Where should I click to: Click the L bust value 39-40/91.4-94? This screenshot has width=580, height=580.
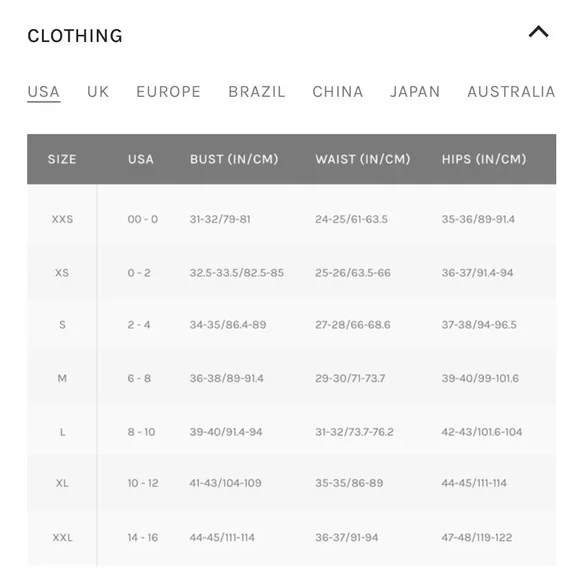pos(226,432)
